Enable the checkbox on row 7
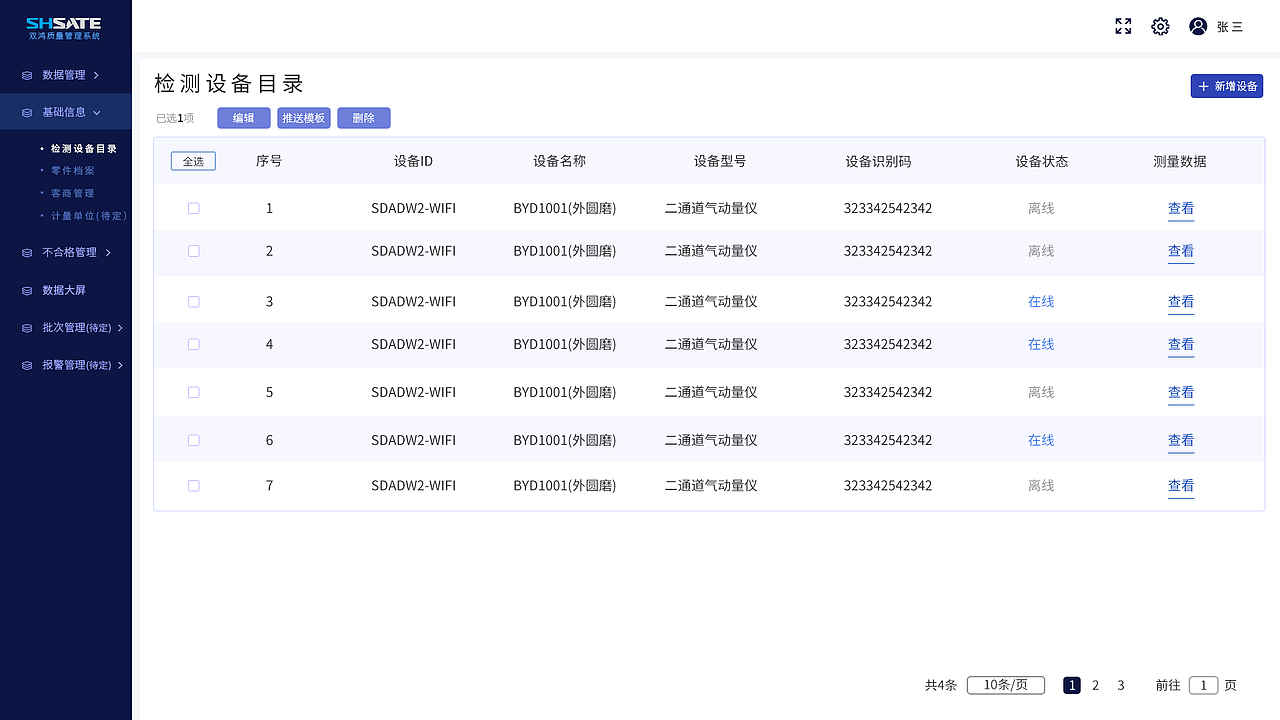 pos(193,485)
